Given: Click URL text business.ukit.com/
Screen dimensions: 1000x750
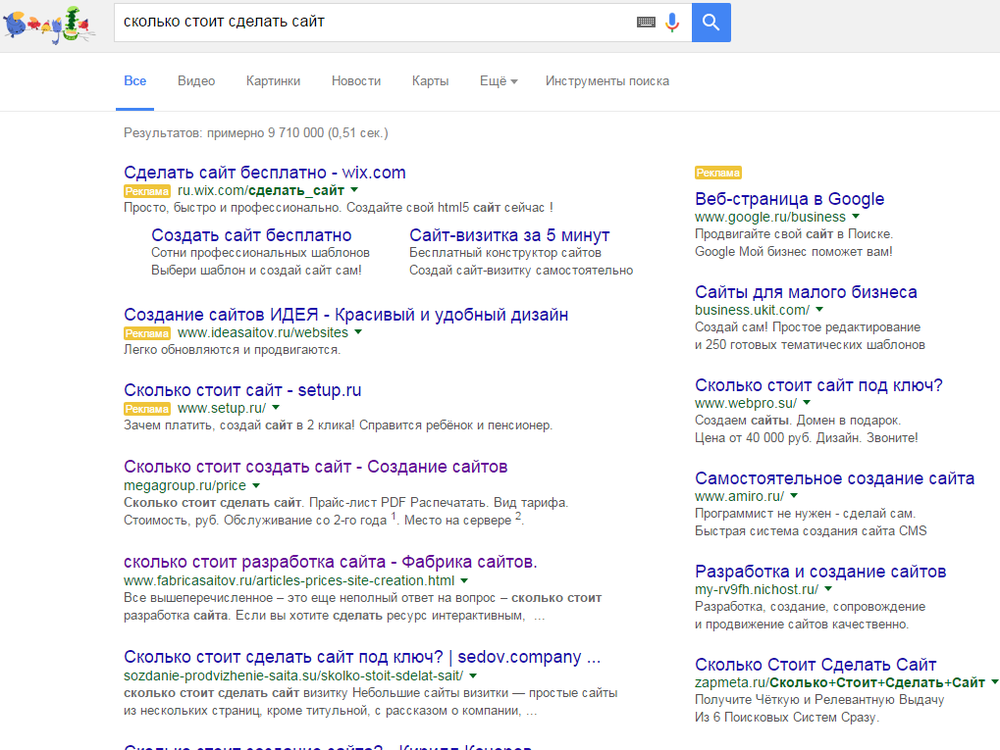Looking at the screenshot, I should click(x=753, y=310).
